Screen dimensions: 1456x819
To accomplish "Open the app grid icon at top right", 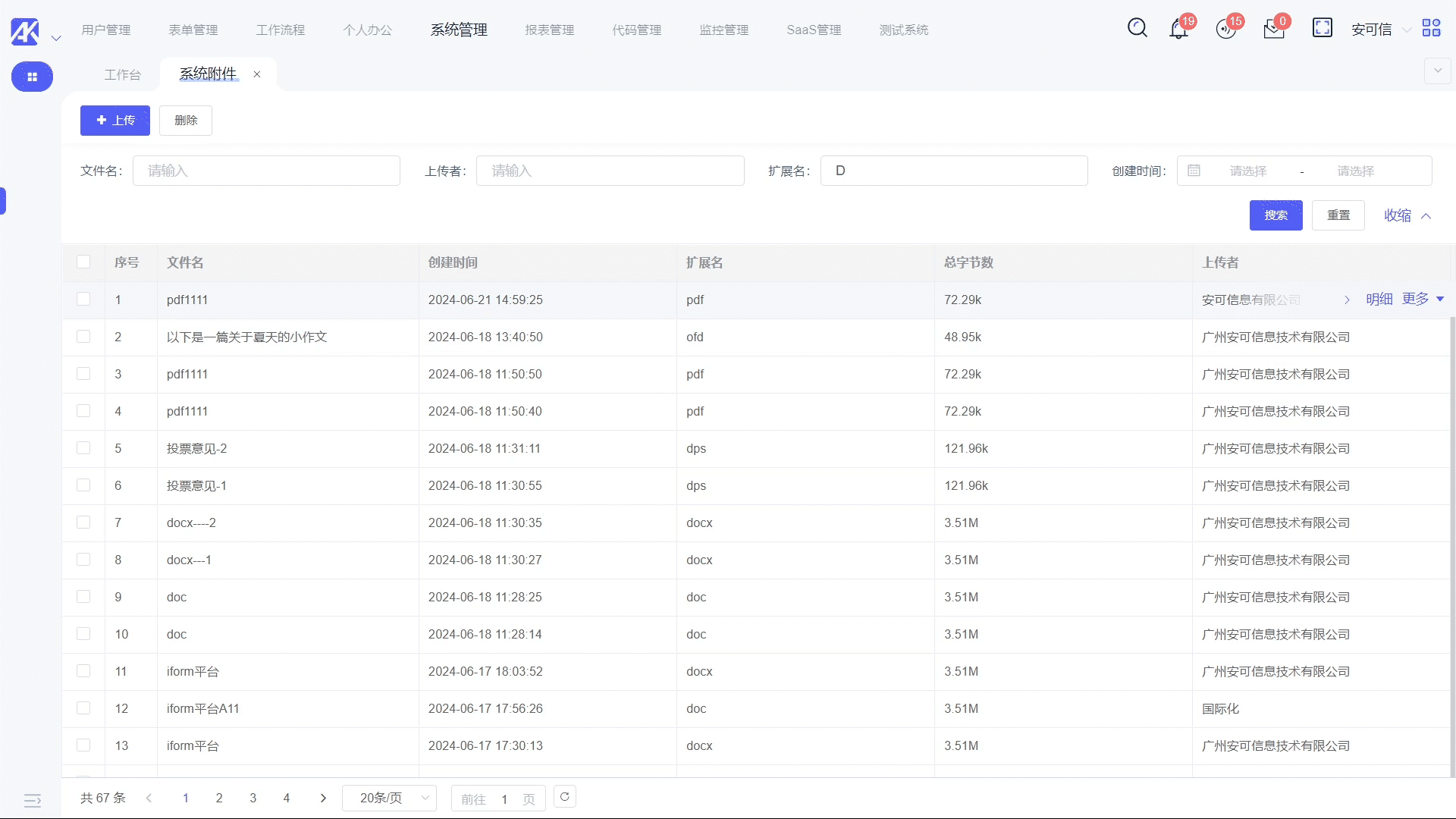I will click(1431, 28).
